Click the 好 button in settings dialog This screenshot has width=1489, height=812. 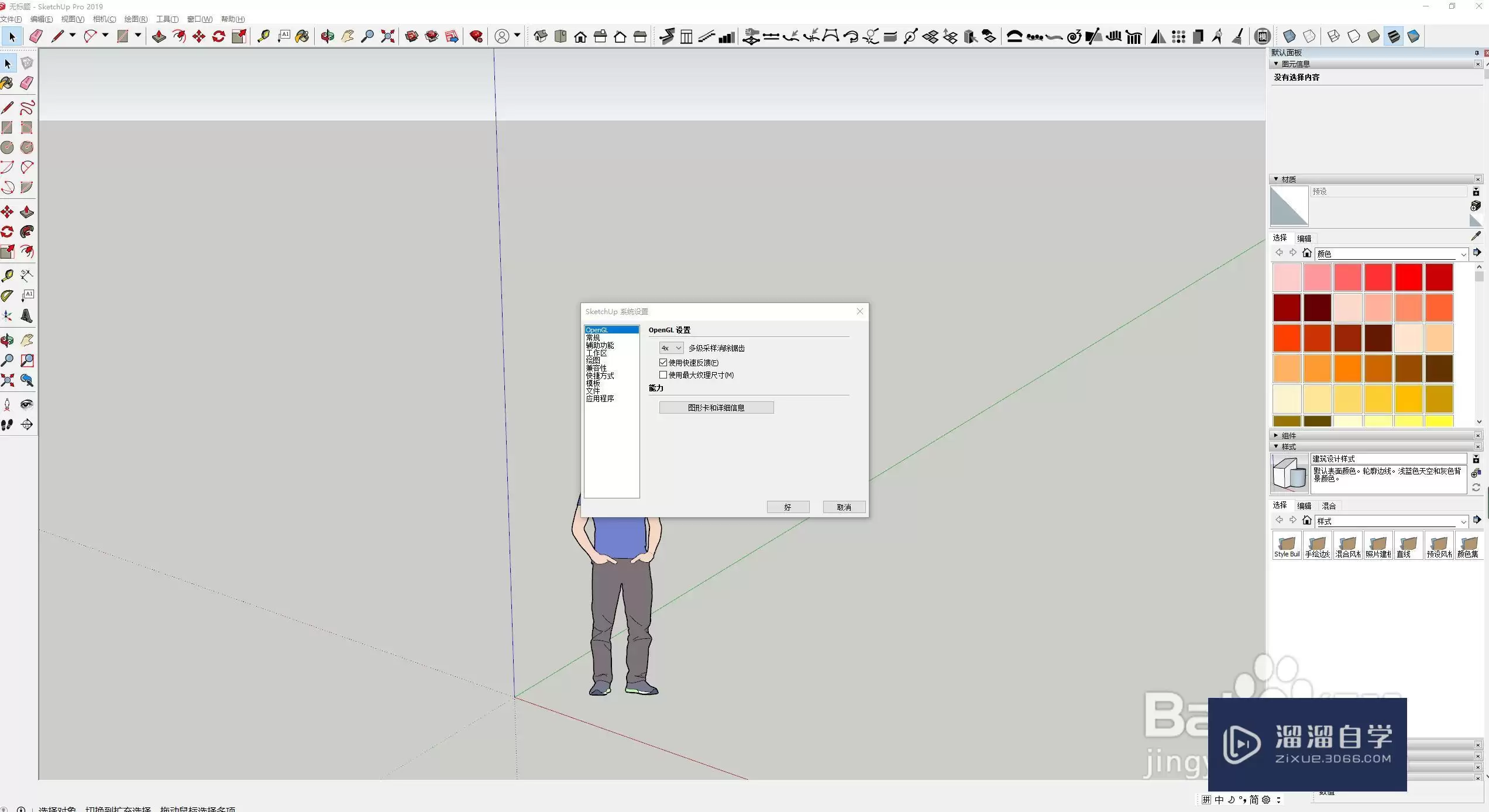click(788, 507)
